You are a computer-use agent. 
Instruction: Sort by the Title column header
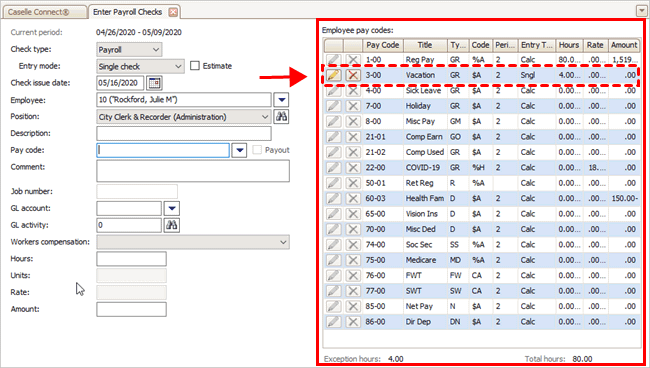[425, 45]
